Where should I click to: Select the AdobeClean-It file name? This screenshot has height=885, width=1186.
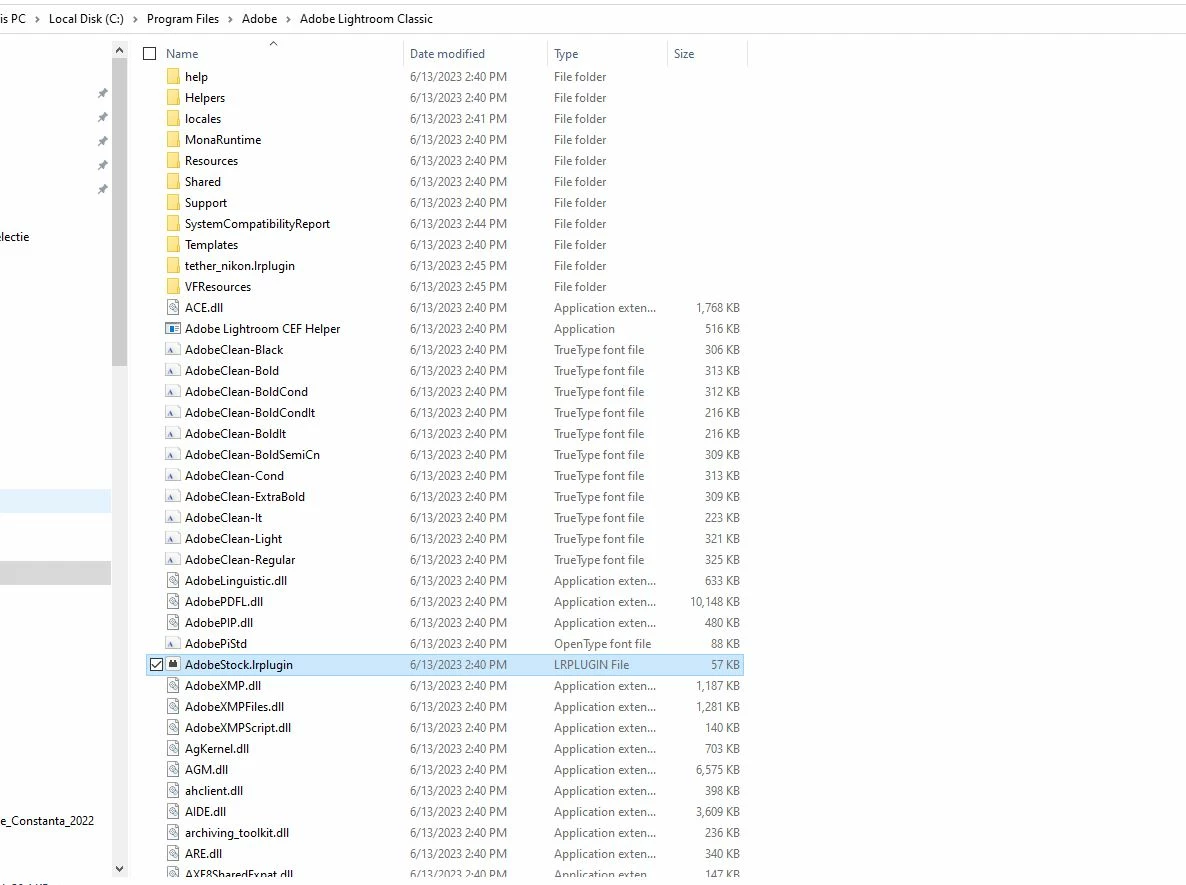224,517
